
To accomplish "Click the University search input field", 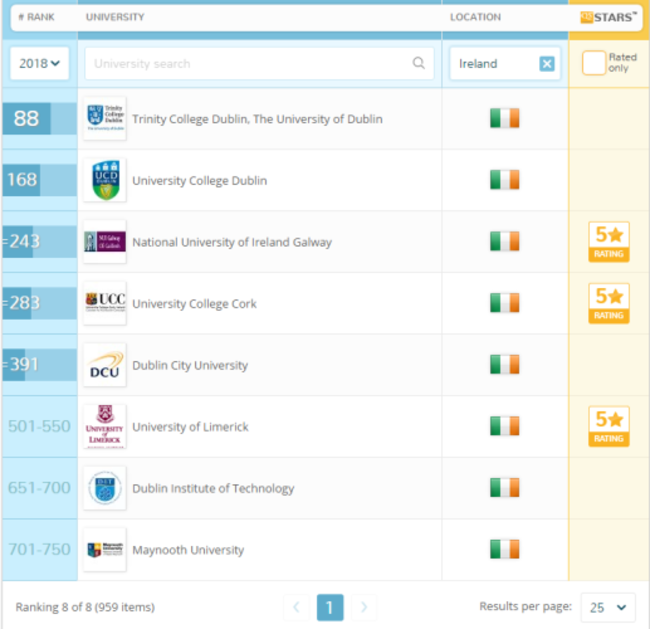I will [x=250, y=64].
